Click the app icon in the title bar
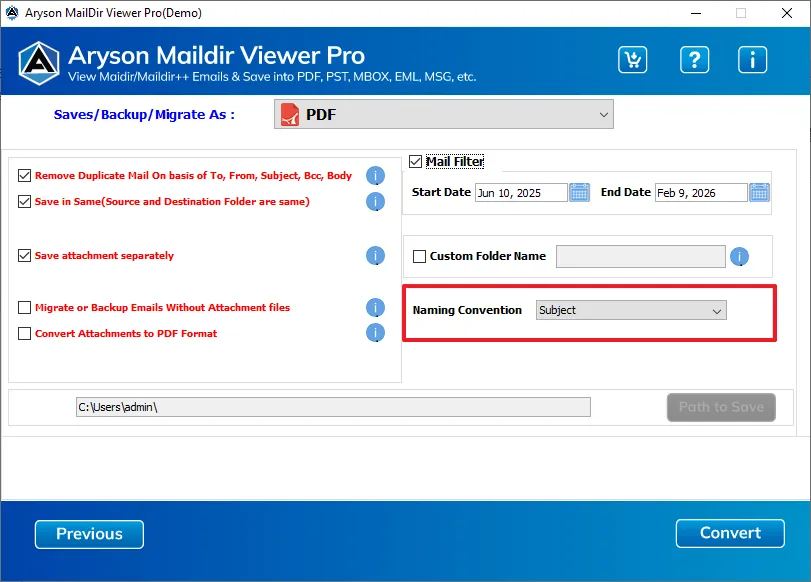Image resolution: width=811 pixels, height=582 pixels. (x=12, y=12)
